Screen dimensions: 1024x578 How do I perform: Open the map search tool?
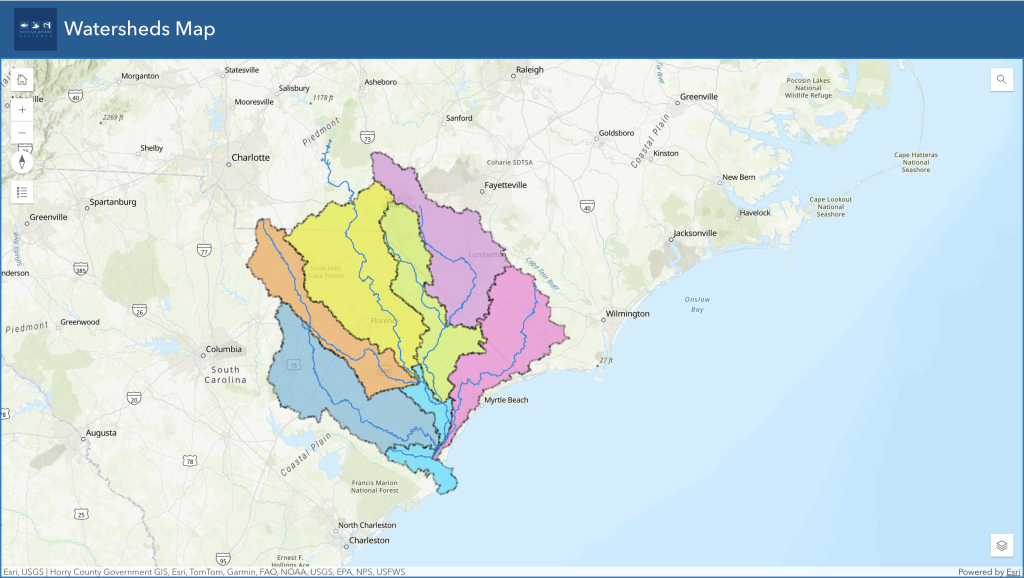1001,80
